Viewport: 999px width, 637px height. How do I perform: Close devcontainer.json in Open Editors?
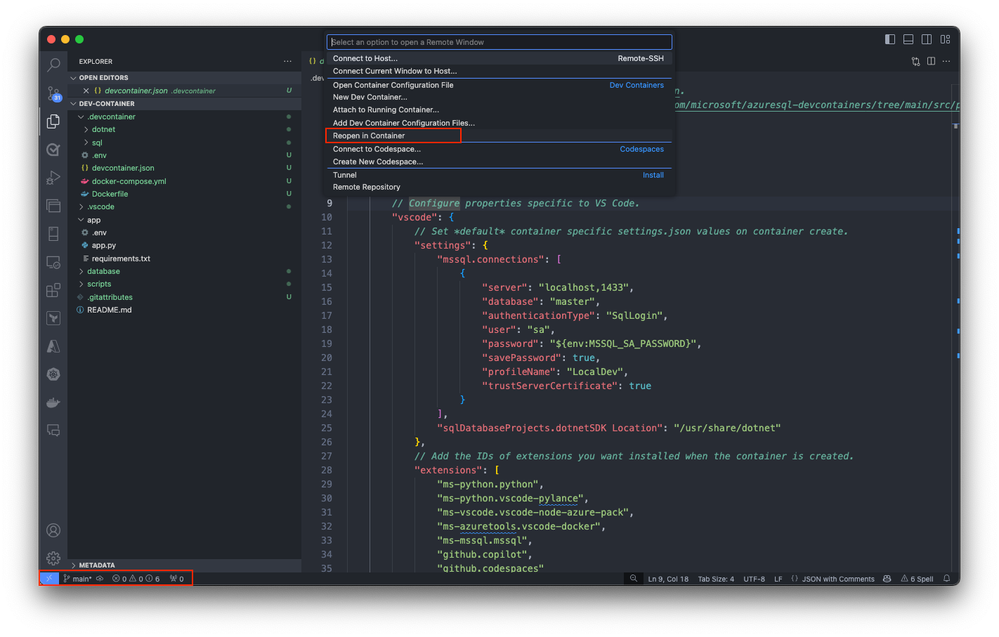pyautogui.click(x=86, y=91)
